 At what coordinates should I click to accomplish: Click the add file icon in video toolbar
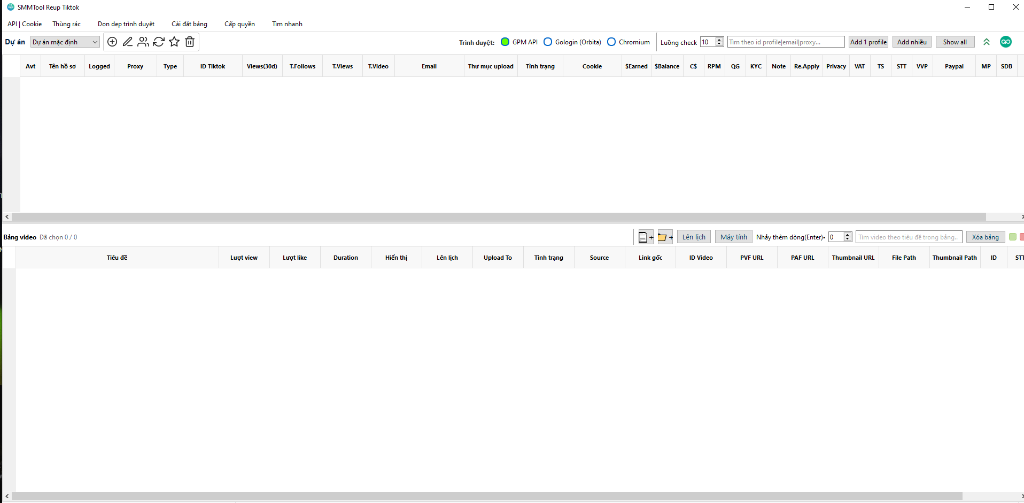645,236
